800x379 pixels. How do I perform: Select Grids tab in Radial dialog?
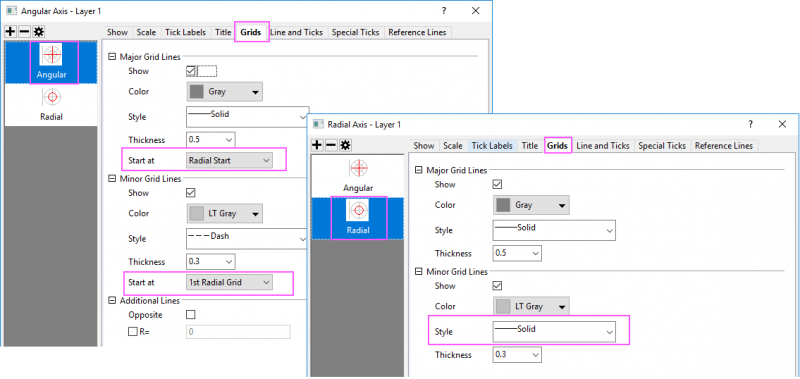558,145
